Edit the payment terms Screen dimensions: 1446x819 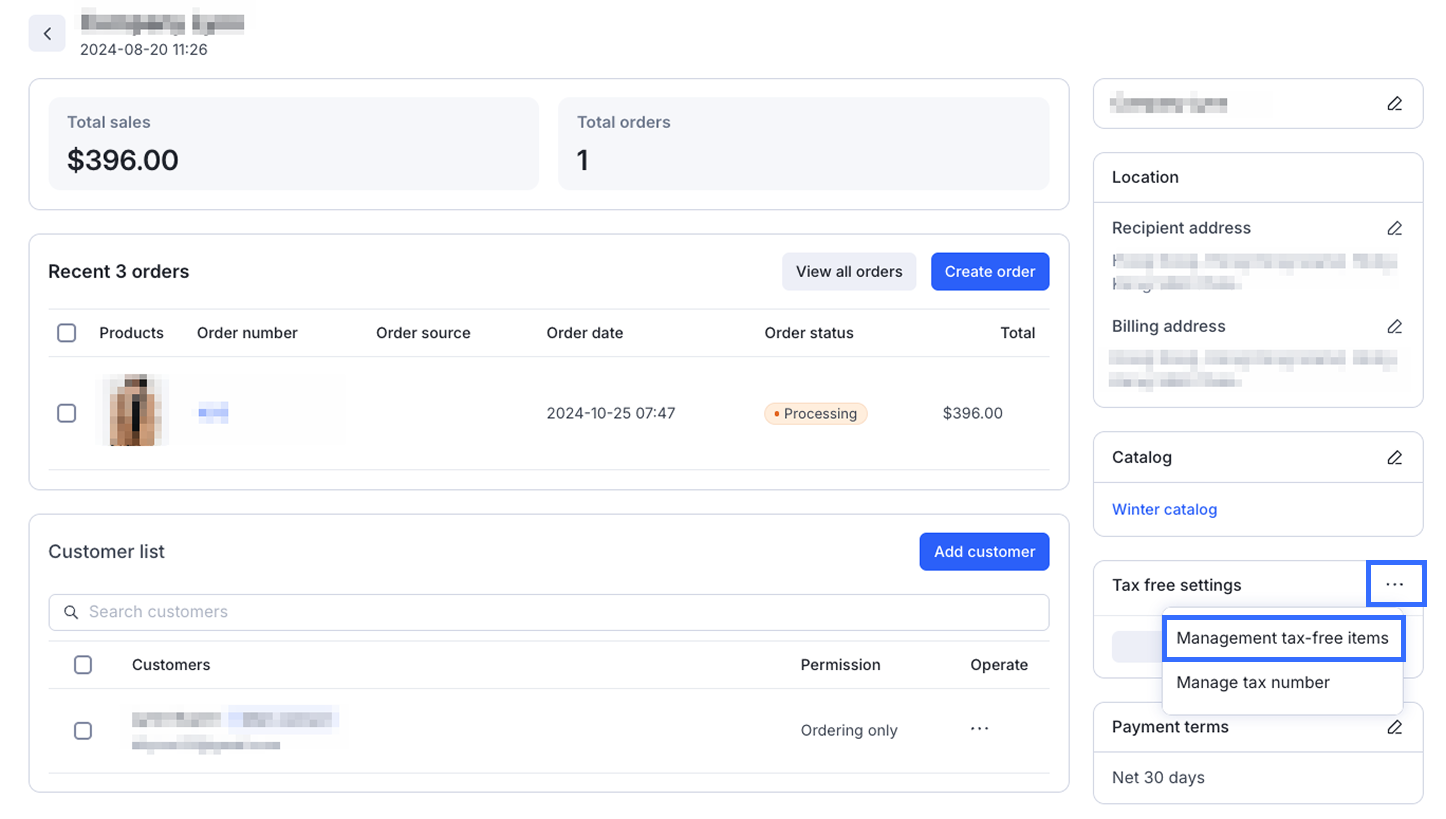(1394, 728)
